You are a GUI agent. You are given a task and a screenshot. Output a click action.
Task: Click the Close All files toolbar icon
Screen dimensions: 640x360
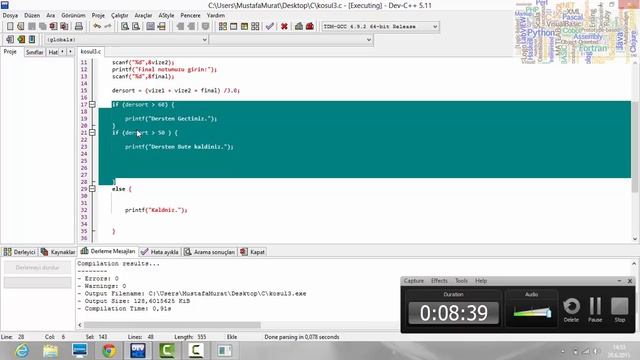[x=64, y=27]
